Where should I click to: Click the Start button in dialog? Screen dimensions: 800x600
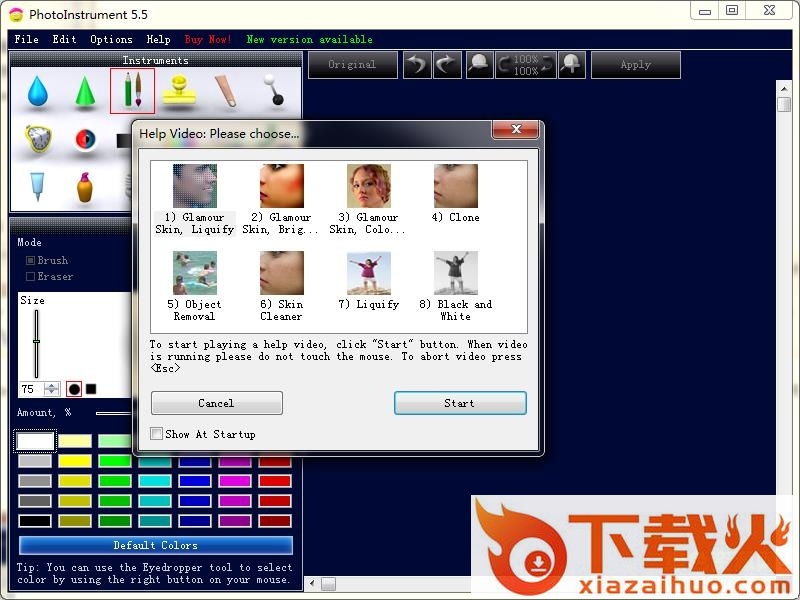pos(460,403)
